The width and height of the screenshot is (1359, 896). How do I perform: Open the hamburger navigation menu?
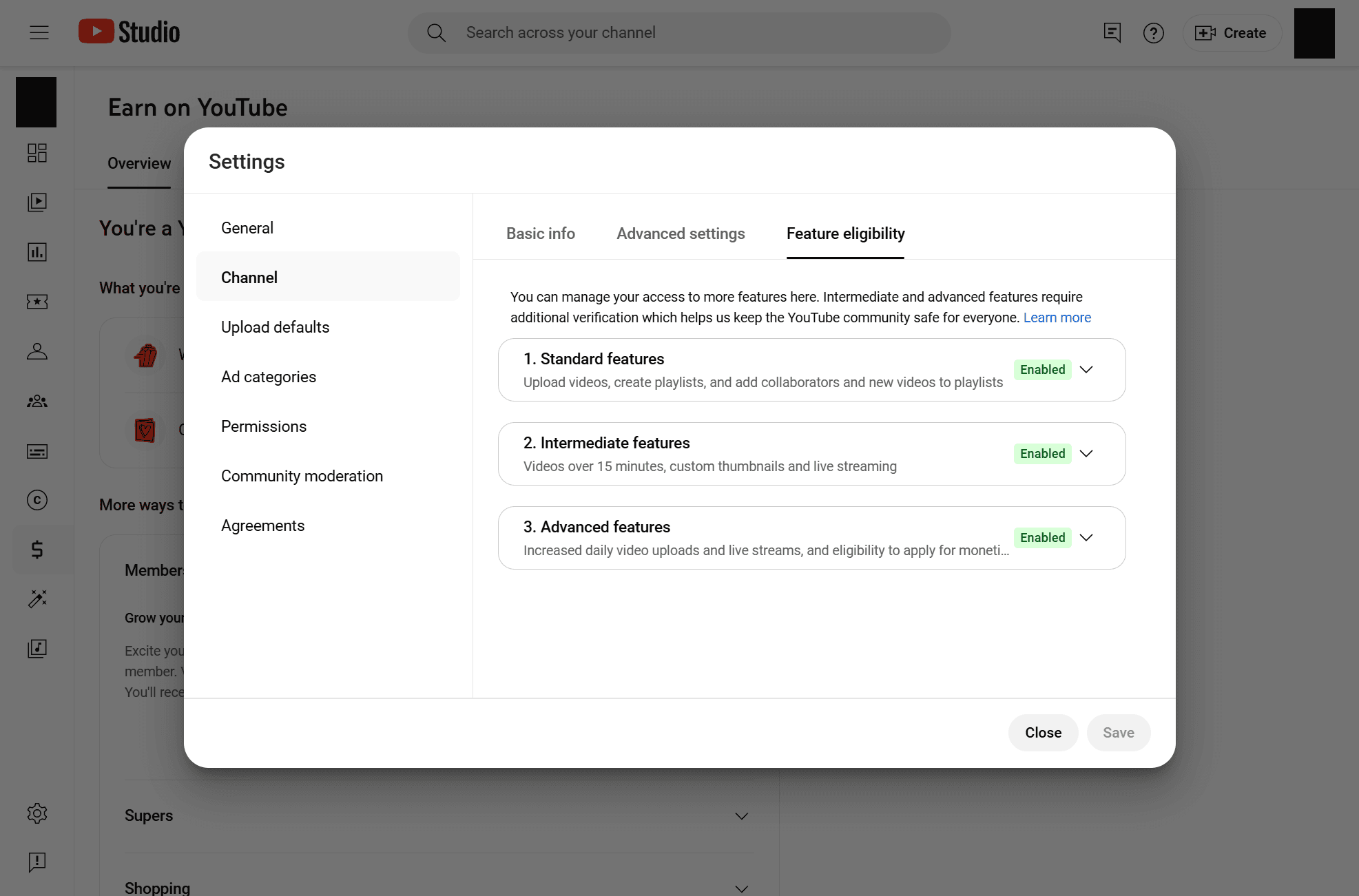point(39,32)
